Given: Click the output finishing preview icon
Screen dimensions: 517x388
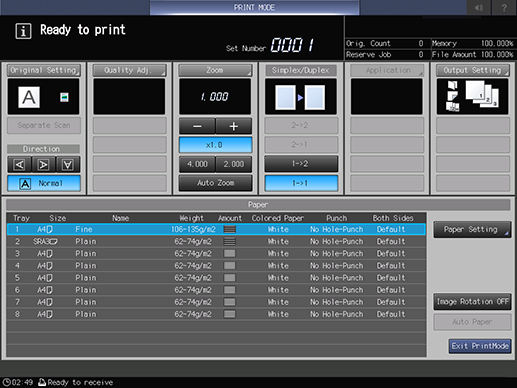Looking at the screenshot, I should pyautogui.click(x=472, y=96).
